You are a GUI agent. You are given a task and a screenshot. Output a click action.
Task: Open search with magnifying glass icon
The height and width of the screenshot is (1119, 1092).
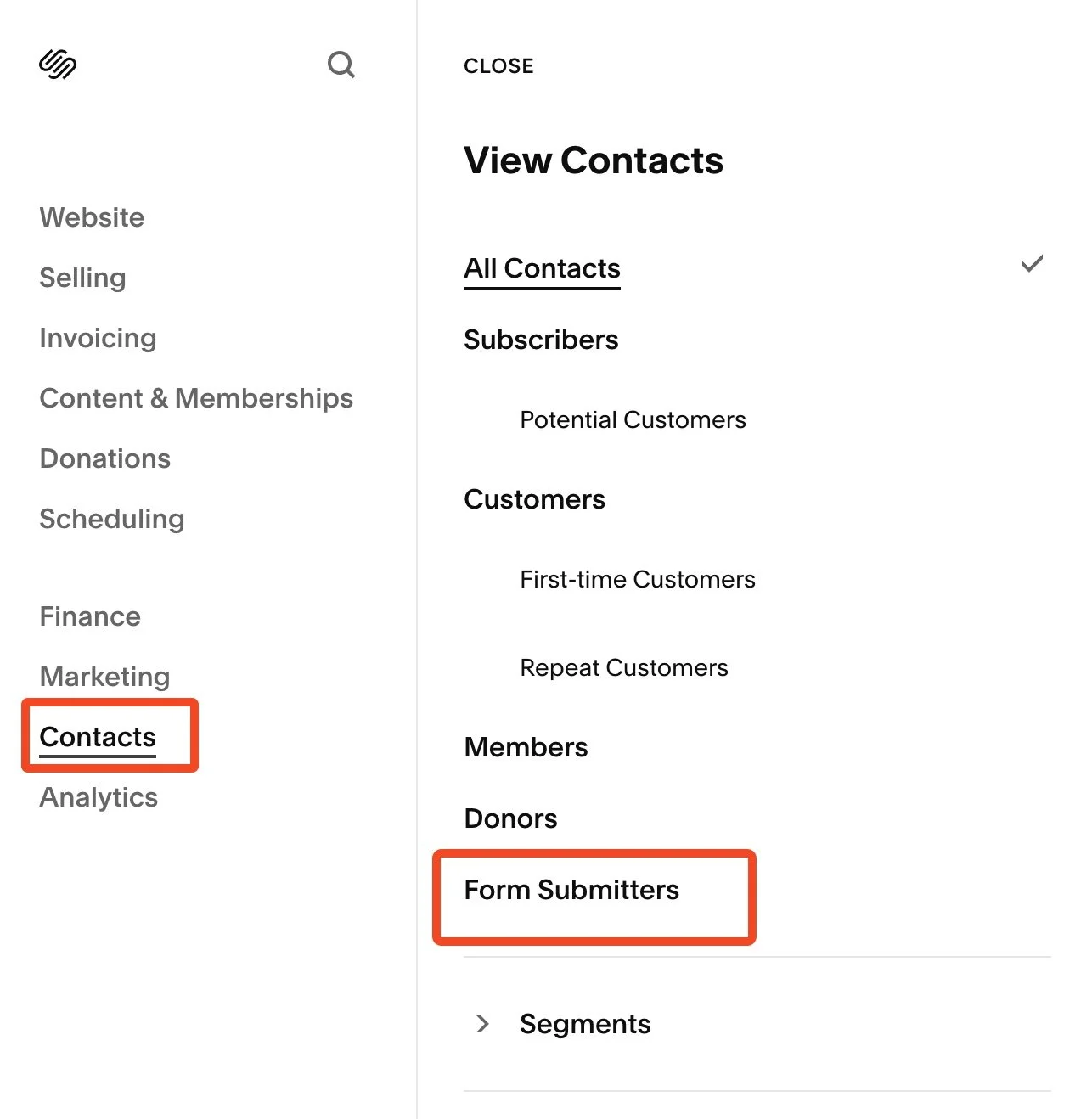click(341, 65)
